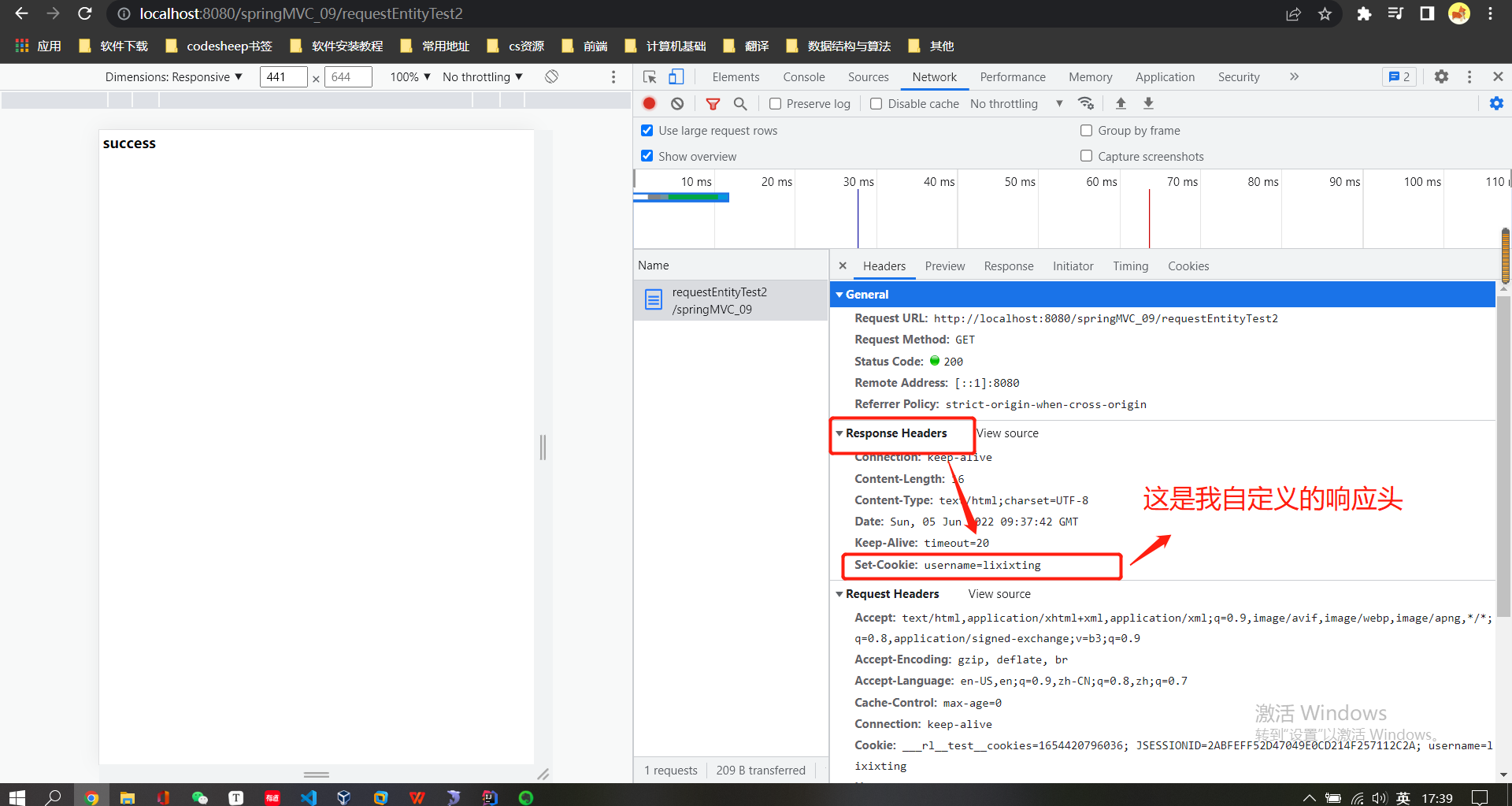Close the request details pane
The image size is (1512, 806).
pos(843,266)
